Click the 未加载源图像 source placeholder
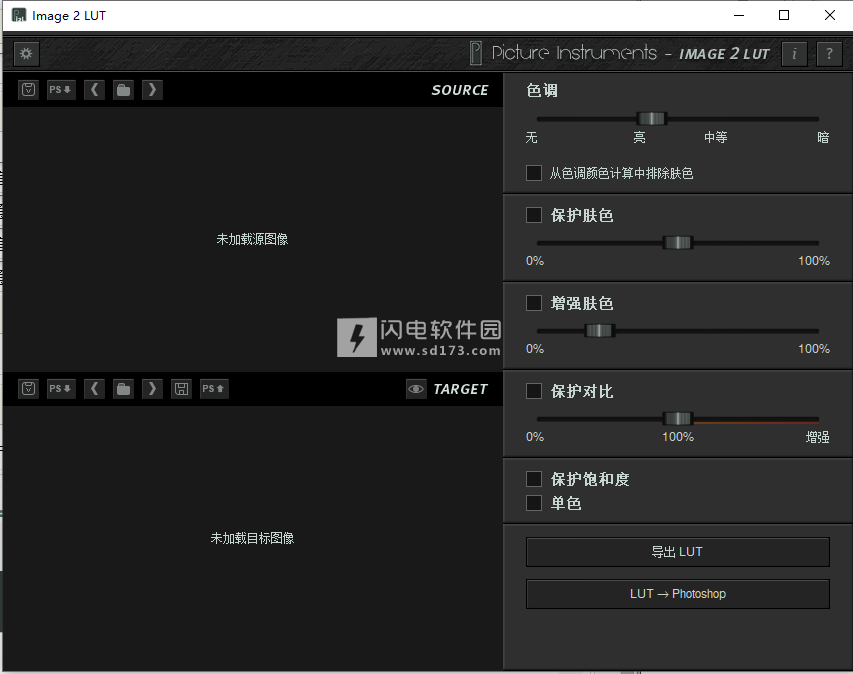853x674 pixels. 252,239
